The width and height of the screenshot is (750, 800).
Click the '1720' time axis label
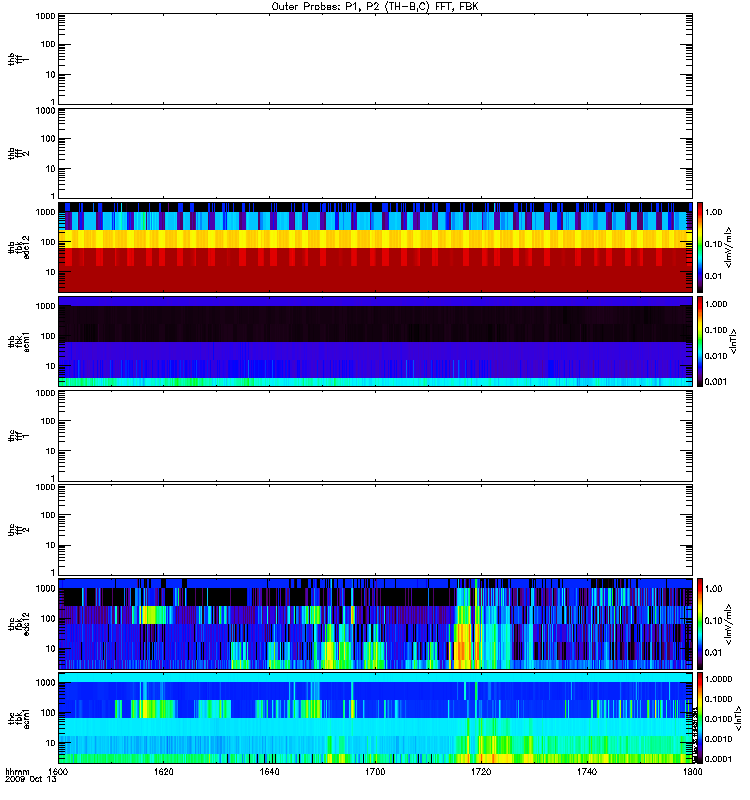tap(481, 771)
